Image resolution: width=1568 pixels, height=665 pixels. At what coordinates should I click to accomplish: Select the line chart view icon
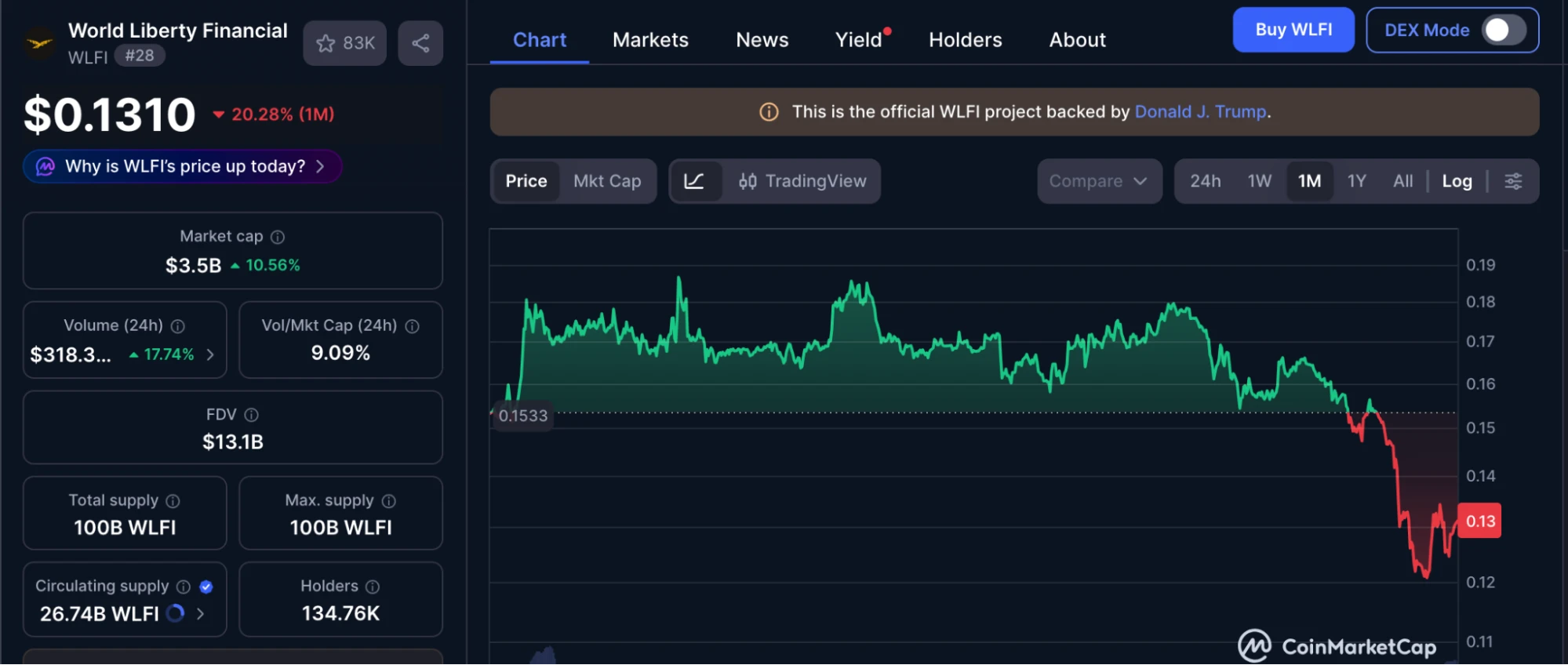(x=694, y=181)
